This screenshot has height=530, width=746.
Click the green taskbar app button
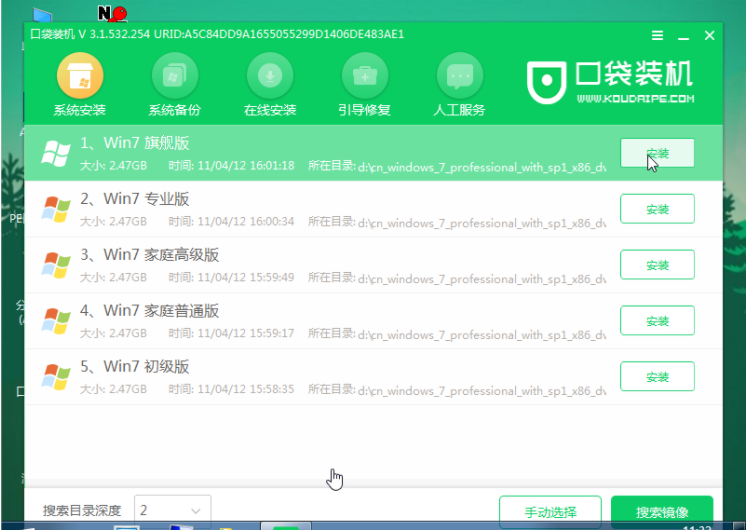[286, 526]
